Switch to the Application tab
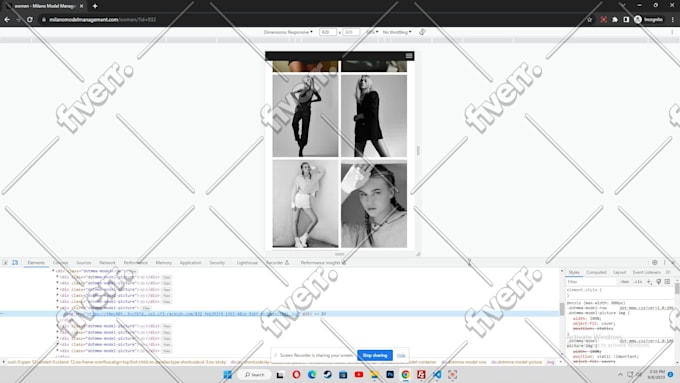The width and height of the screenshot is (680, 383). tap(190, 262)
